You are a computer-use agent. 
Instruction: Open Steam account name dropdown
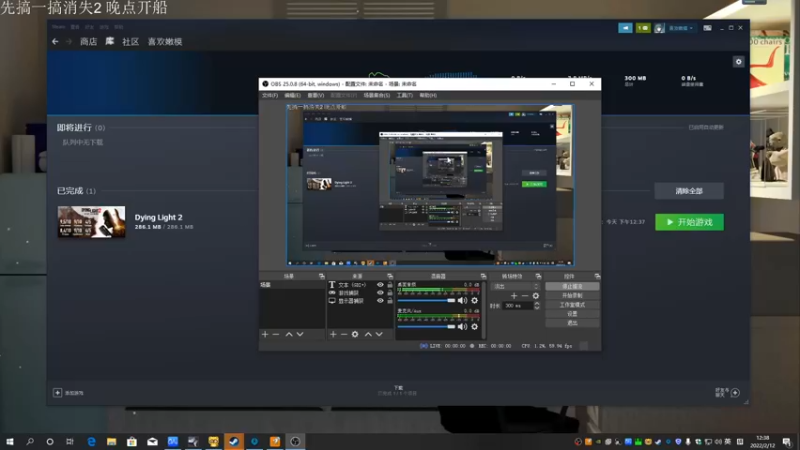pos(681,28)
